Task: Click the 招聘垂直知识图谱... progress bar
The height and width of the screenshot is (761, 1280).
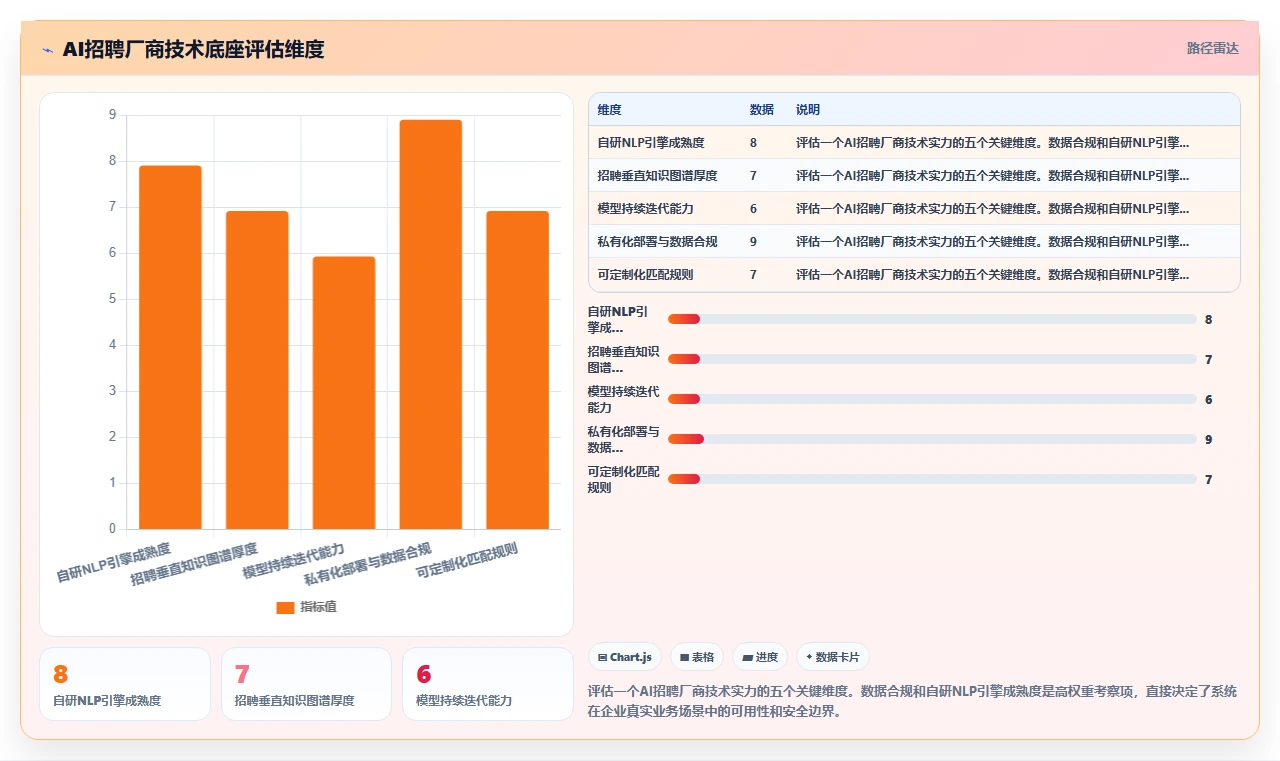Action: [x=932, y=359]
